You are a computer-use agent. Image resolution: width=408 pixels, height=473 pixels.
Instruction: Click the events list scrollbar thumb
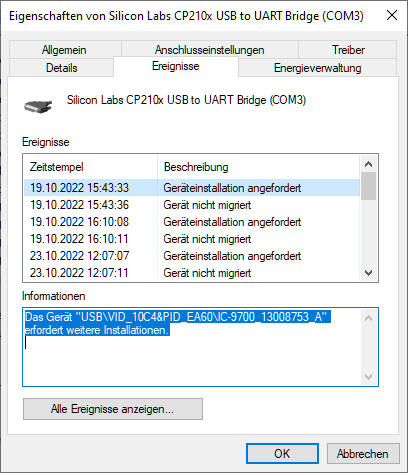pos(368,186)
